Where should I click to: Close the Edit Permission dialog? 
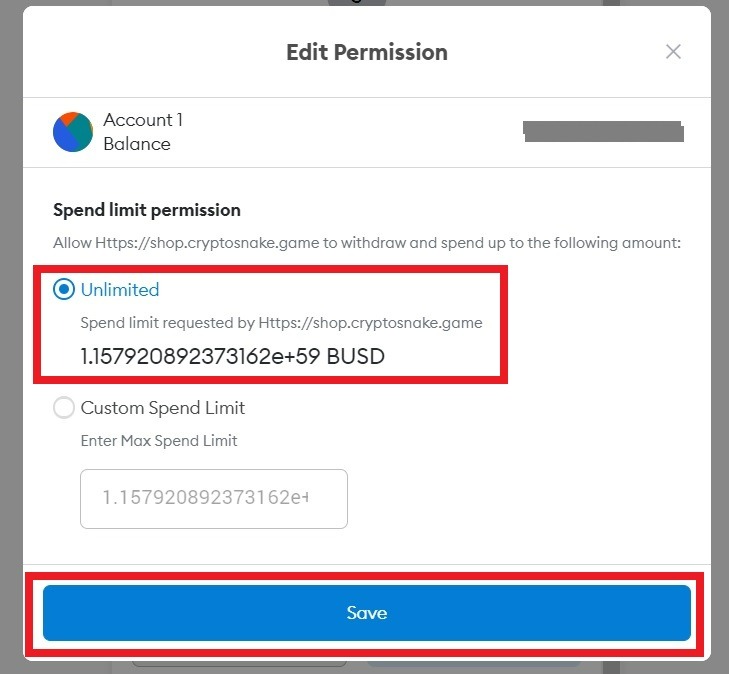click(x=673, y=52)
